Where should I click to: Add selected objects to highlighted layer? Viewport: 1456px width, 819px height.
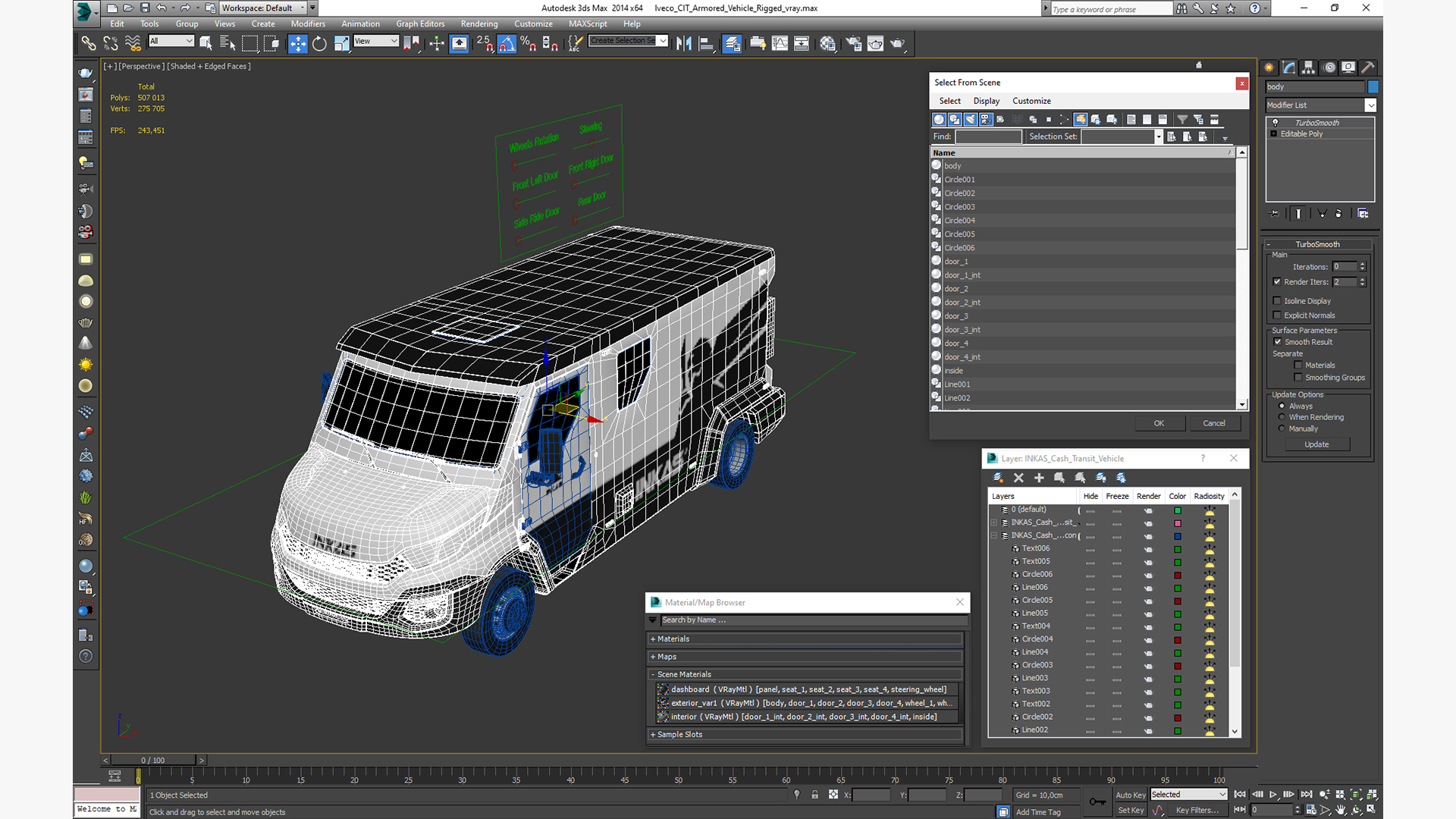point(1039,478)
